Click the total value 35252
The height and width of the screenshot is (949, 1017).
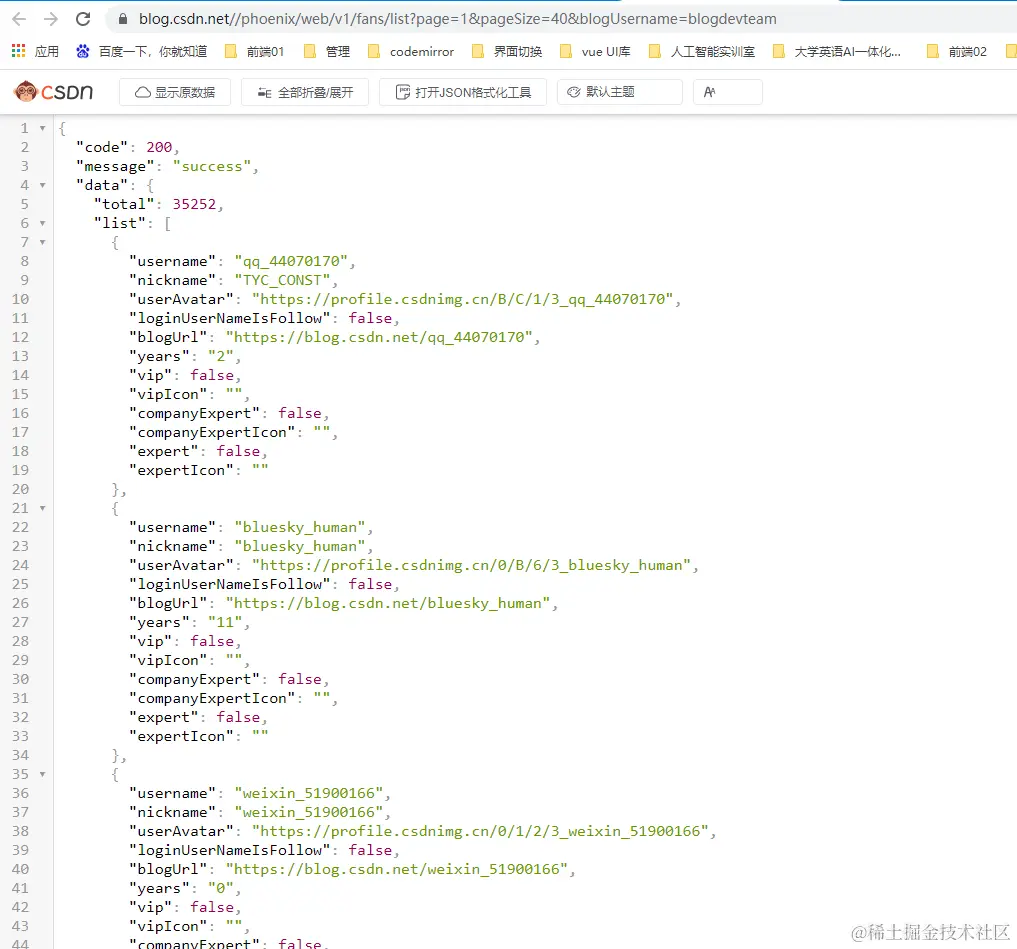(194, 204)
